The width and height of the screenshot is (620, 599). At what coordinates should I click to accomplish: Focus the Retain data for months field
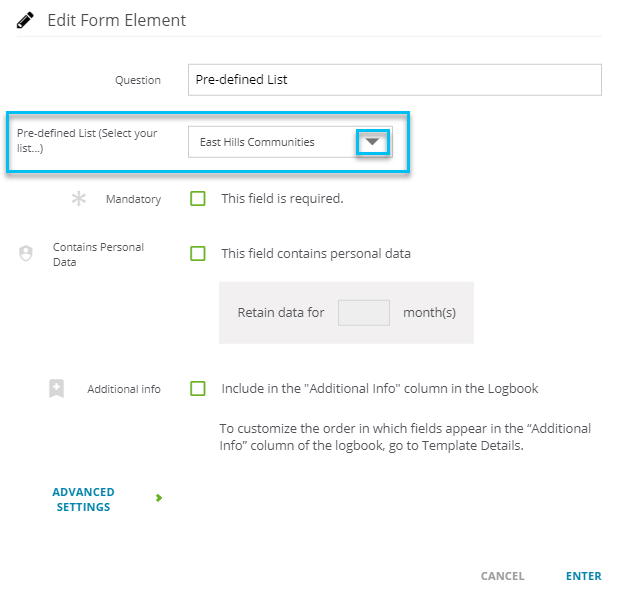pos(364,313)
